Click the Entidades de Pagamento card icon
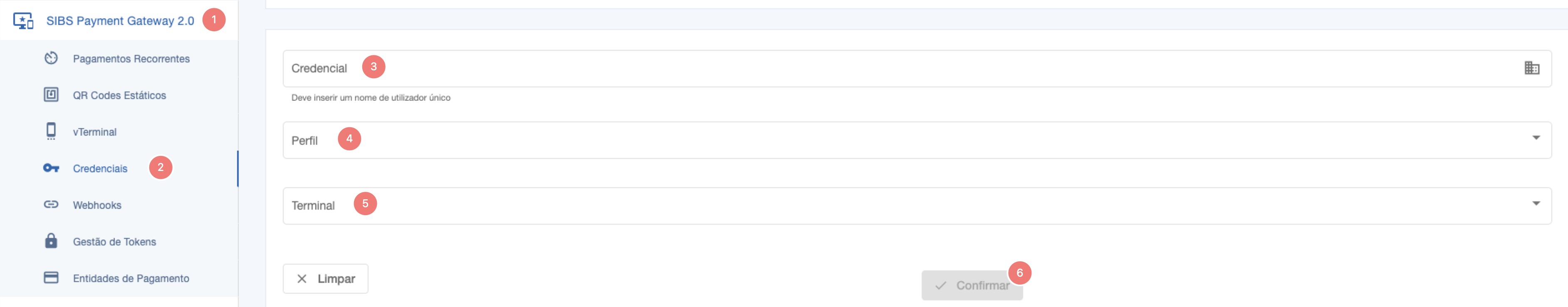This screenshot has height=307, width=1568. click(51, 278)
